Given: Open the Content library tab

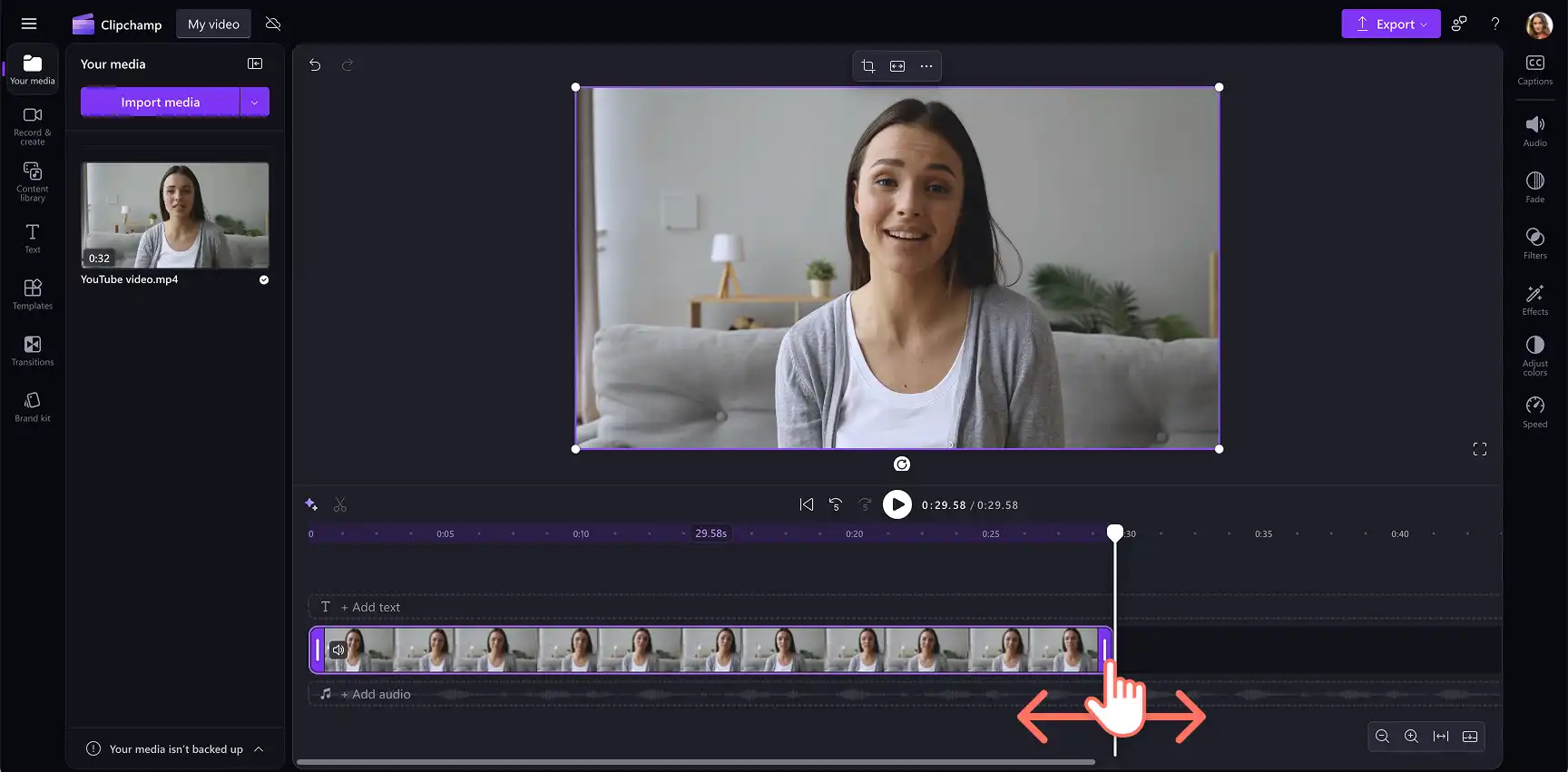Looking at the screenshot, I should (33, 181).
